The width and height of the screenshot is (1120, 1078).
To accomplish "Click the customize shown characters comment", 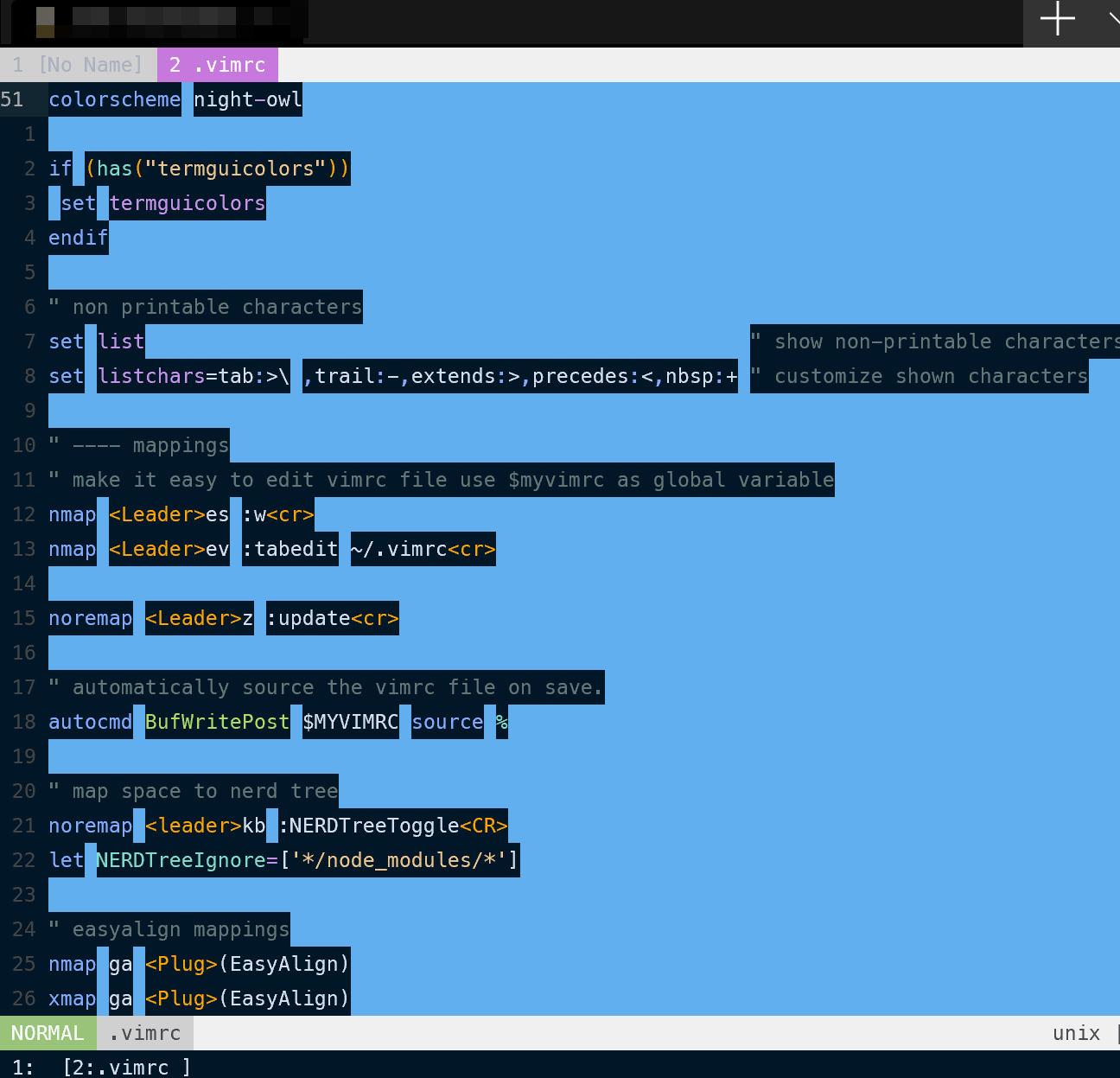I will [x=920, y=376].
